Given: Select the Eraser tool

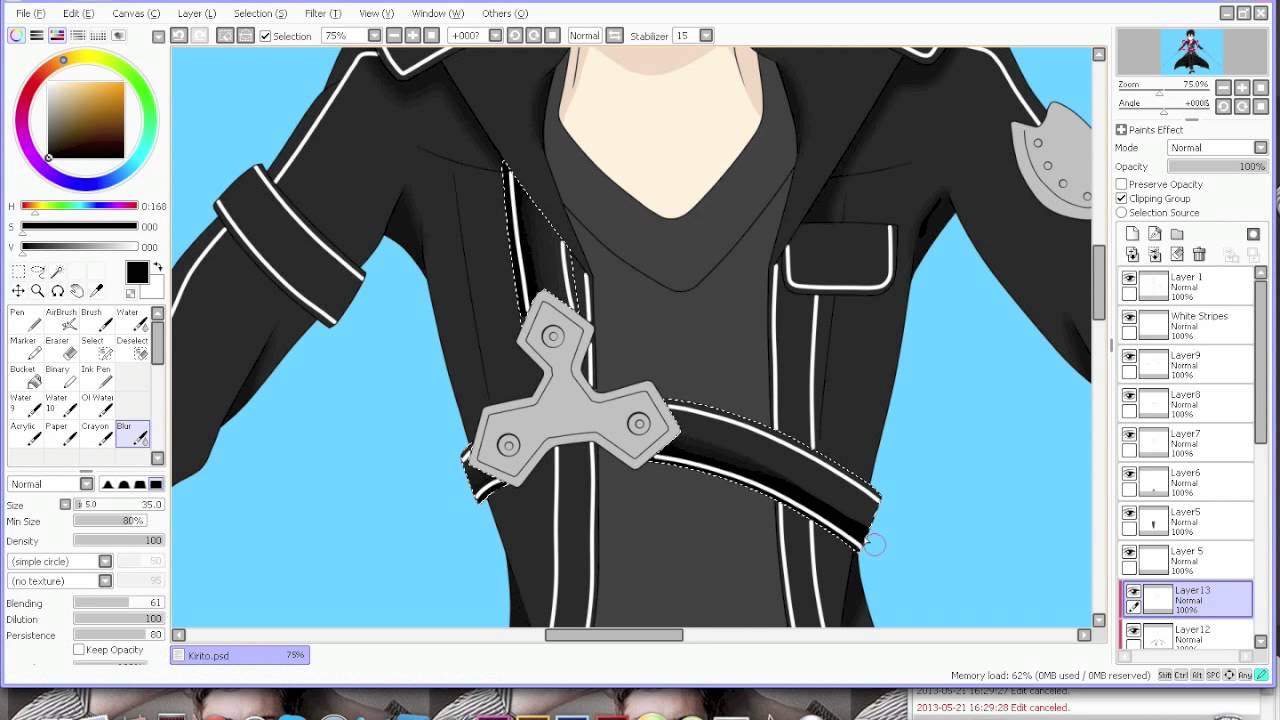Looking at the screenshot, I should point(61,348).
